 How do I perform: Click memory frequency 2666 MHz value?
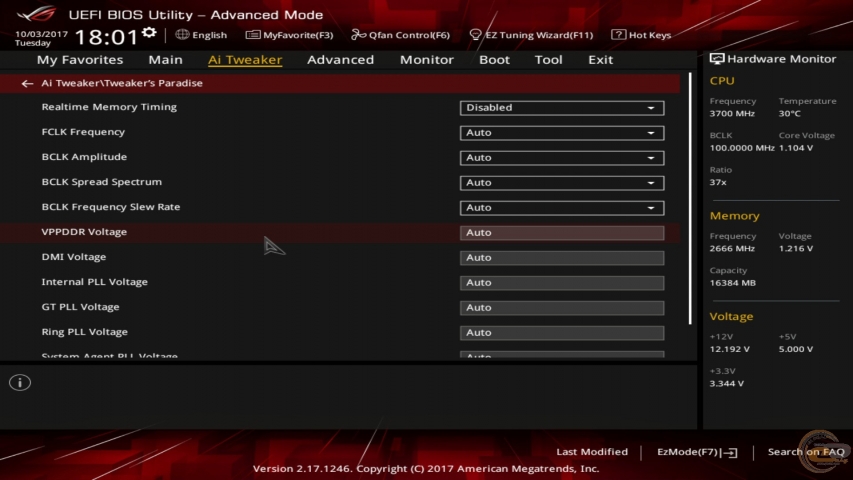pos(732,249)
